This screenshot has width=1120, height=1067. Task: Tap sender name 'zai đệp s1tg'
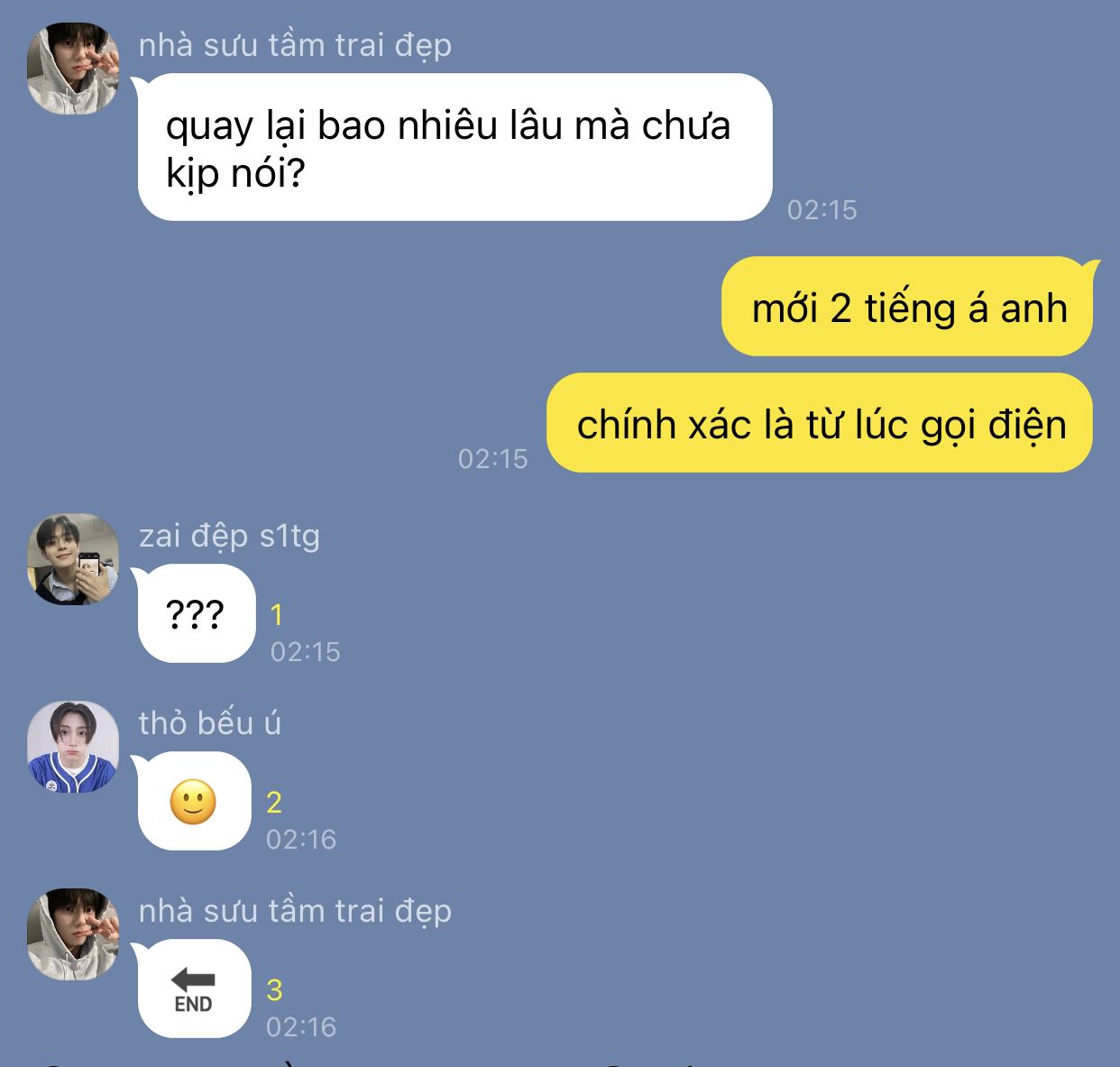[x=229, y=536]
